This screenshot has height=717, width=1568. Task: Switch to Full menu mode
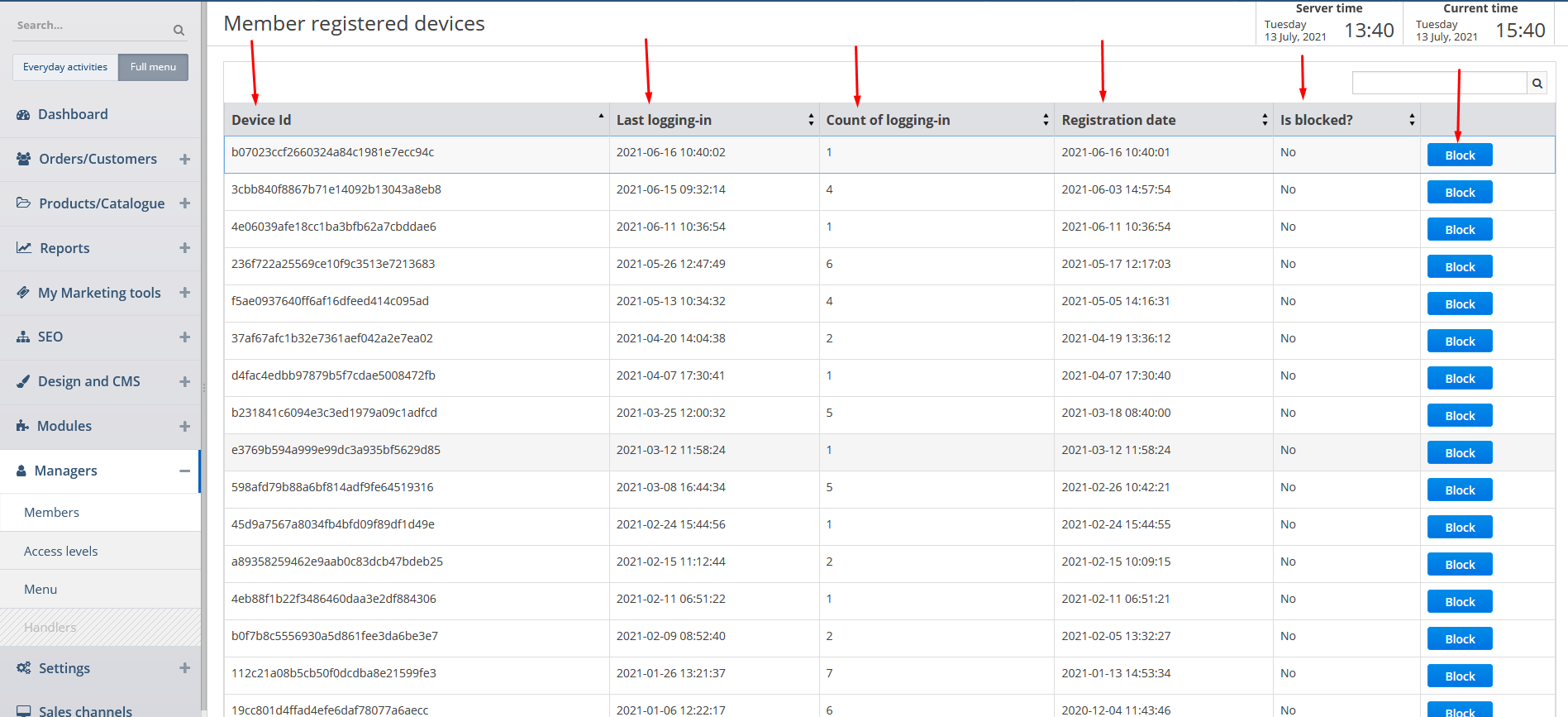pos(153,67)
